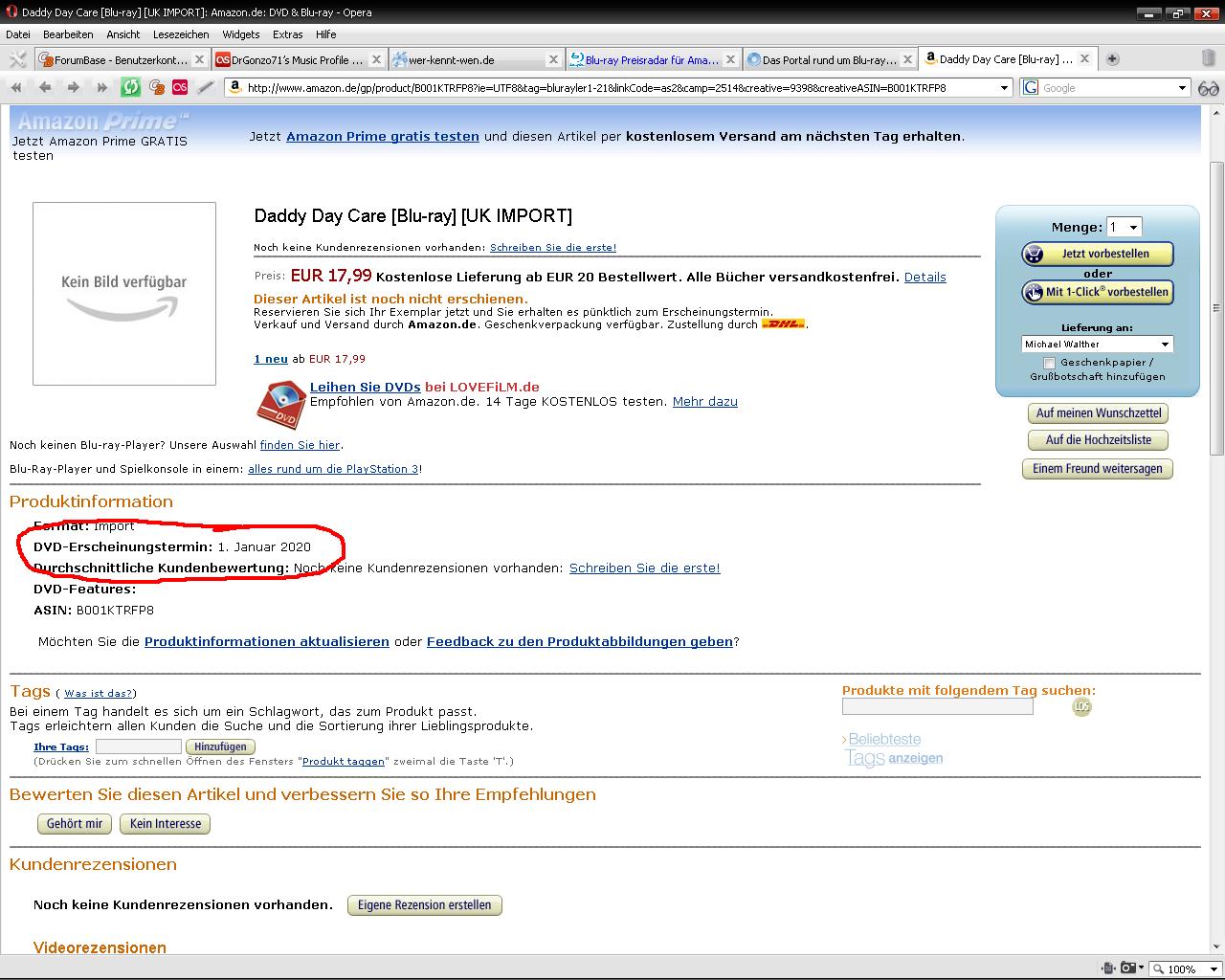The image size is (1225, 980).
Task: Click Jetzt vorbestellen button
Action: [1098, 254]
